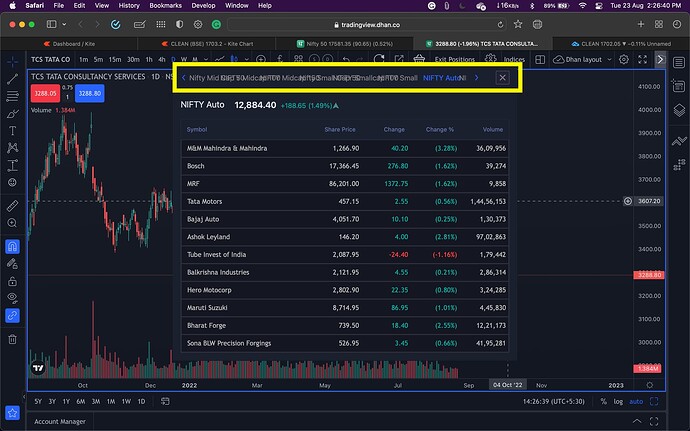Toggle the percent scale option
The image size is (690, 431).
click(x=604, y=402)
